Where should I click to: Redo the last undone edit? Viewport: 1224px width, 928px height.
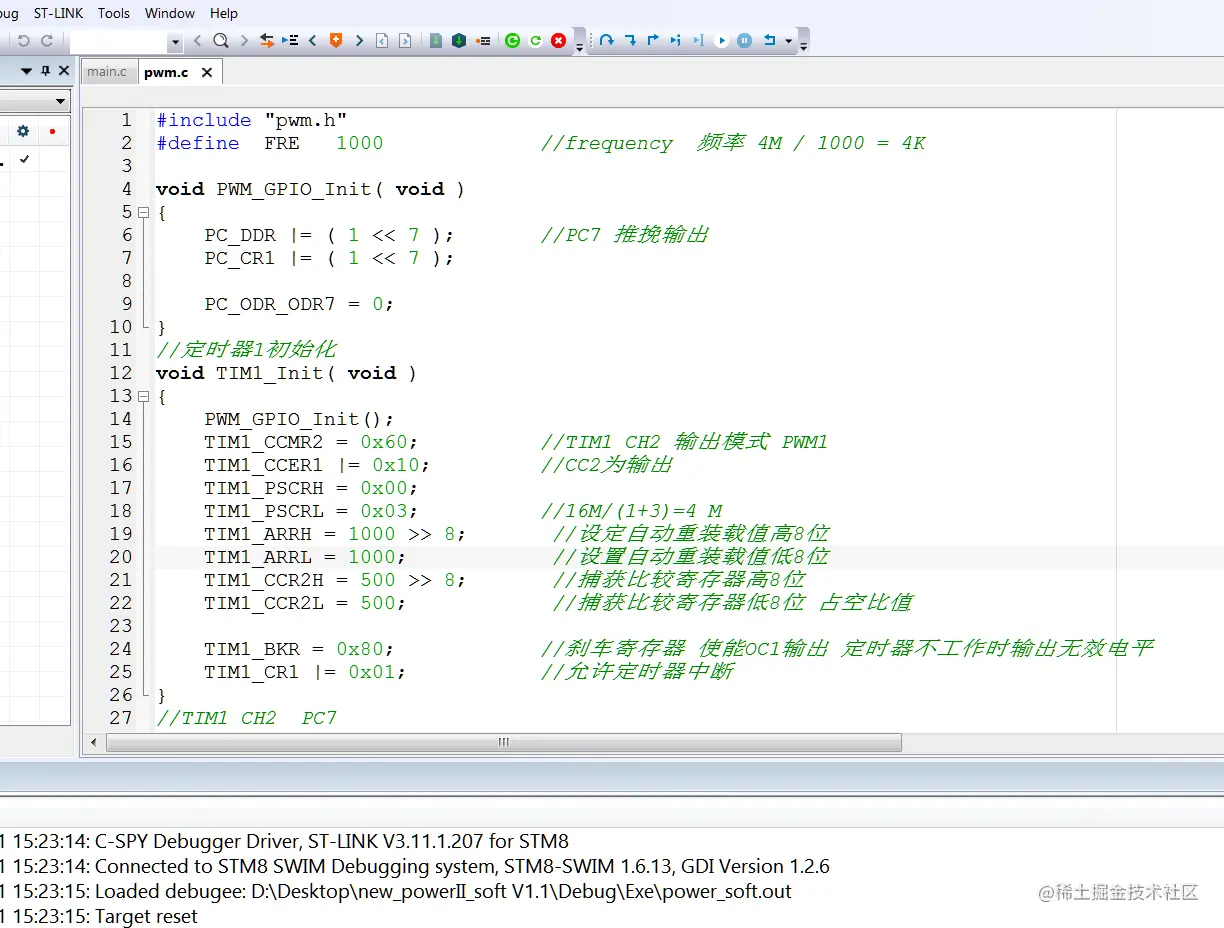tap(46, 41)
